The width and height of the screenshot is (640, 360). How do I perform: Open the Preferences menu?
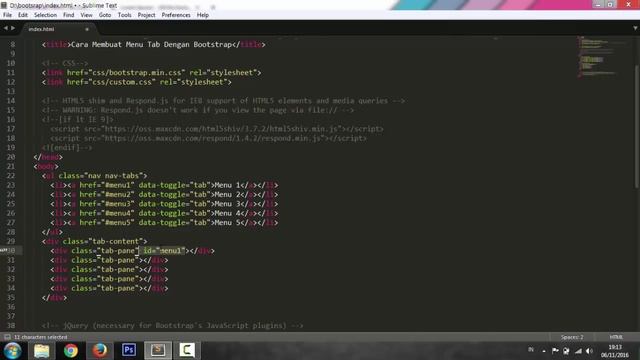(x=176, y=15)
